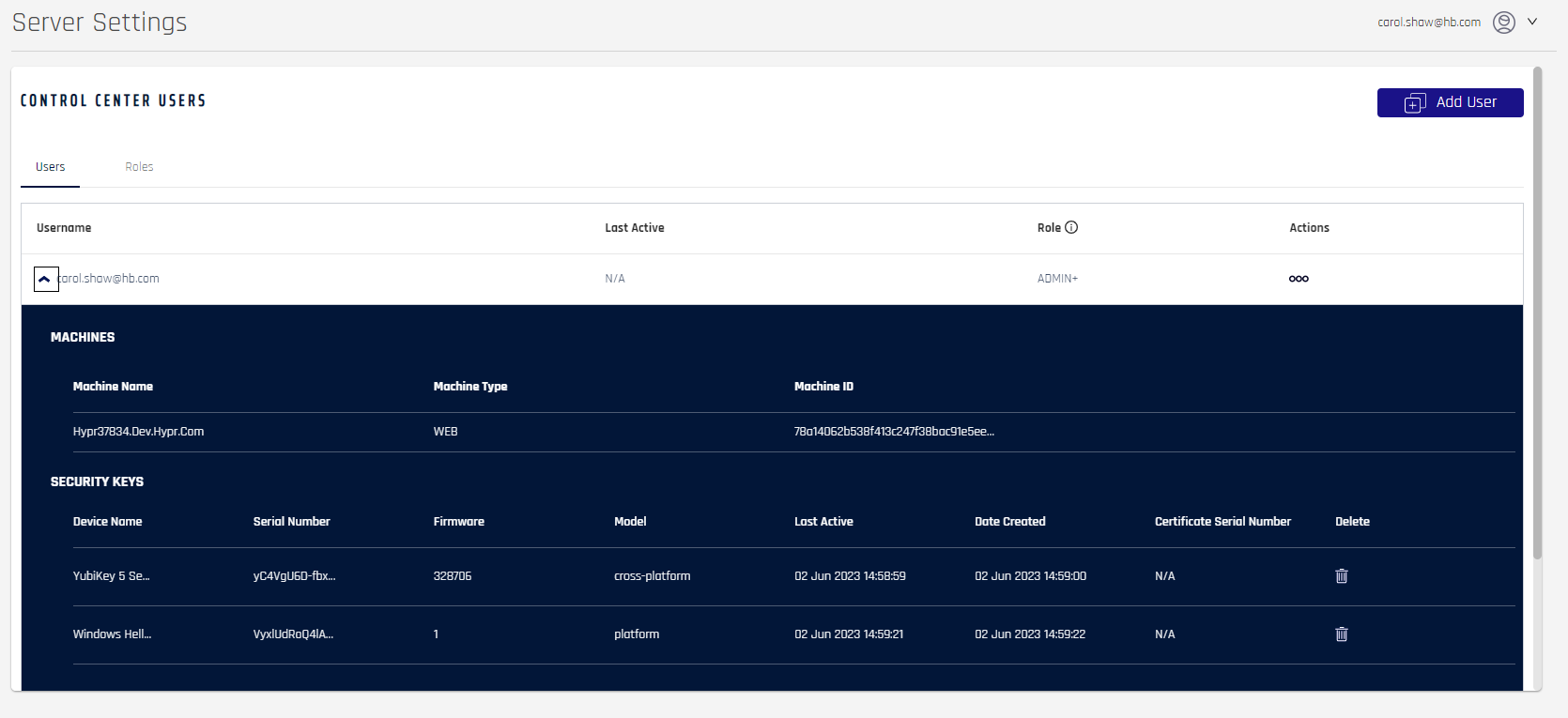1568x718 pixels.
Task: Click the Machine ID 78a14062b538f... value
Action: (894, 432)
